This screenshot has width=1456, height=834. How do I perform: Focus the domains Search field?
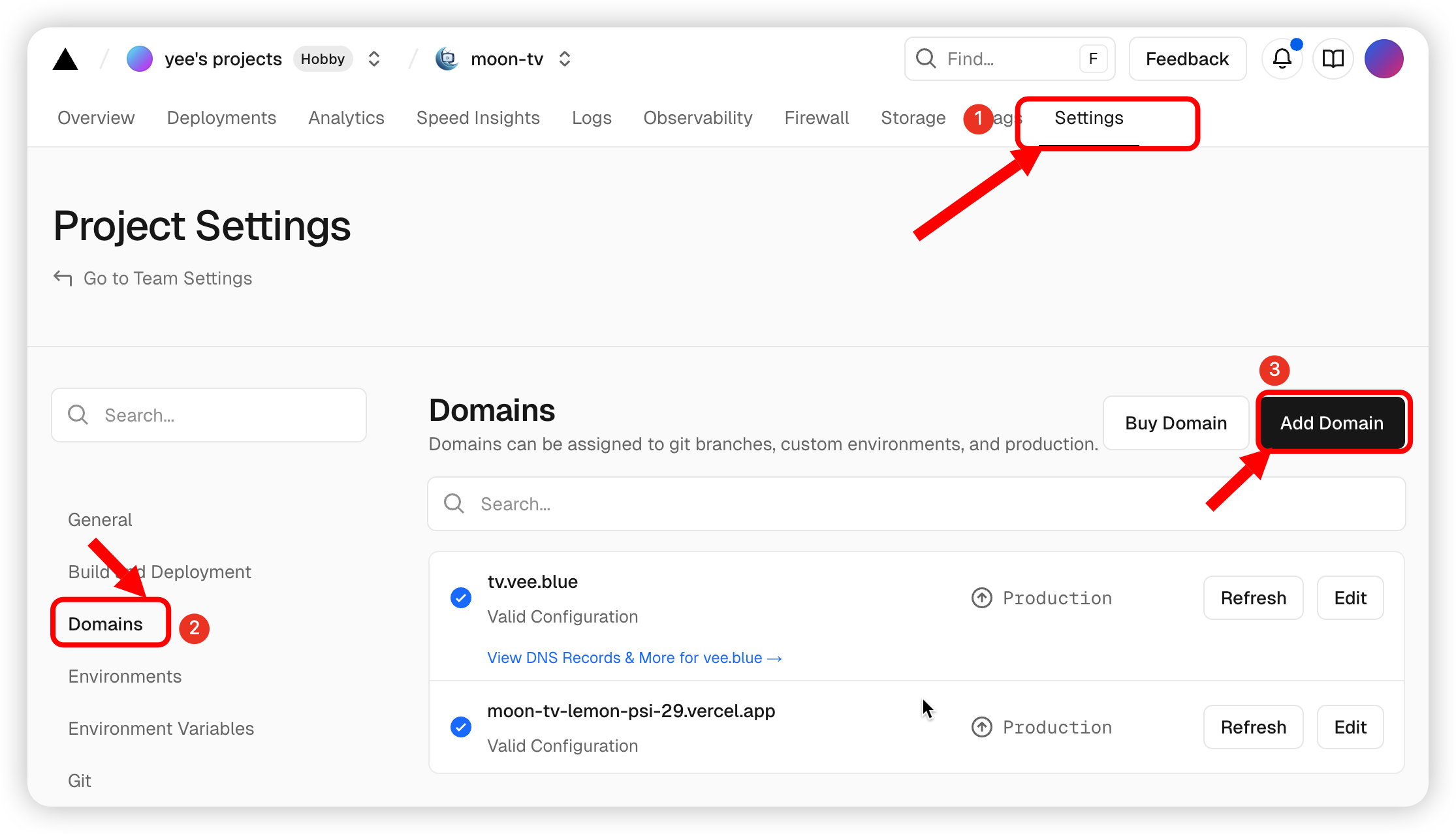[915, 504]
